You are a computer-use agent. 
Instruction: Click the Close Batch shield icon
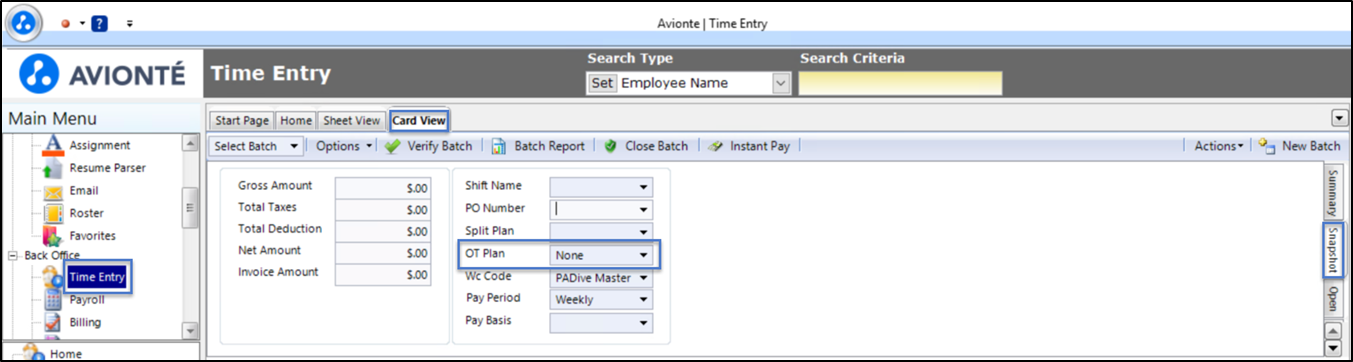coord(611,146)
